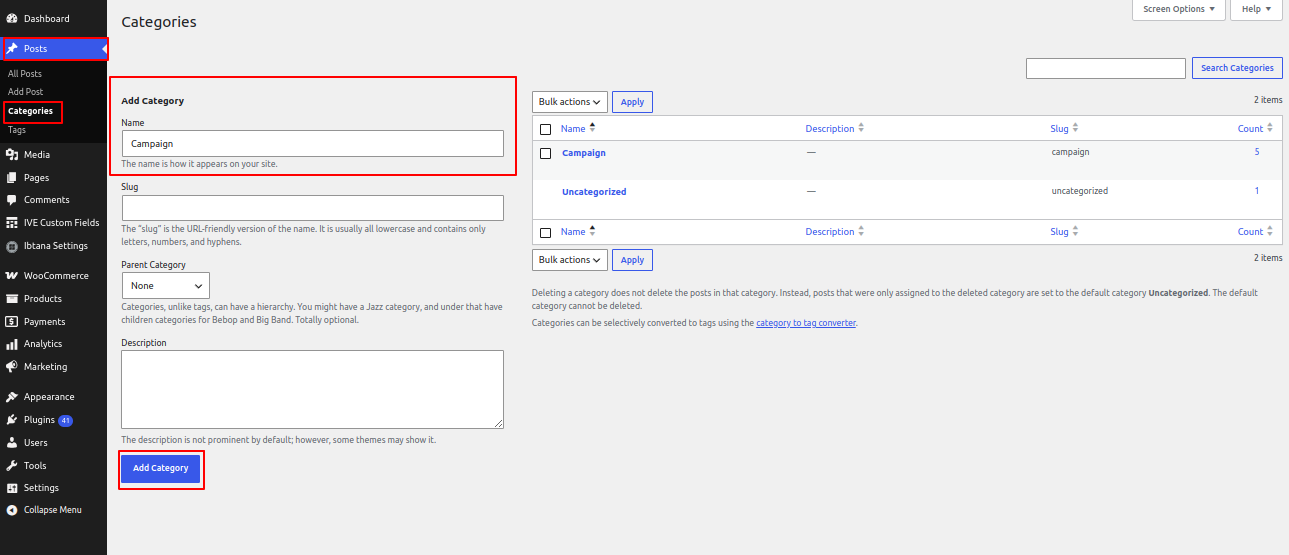Image resolution: width=1289 pixels, height=555 pixels.
Task: Click the Add Category button
Action: tap(161, 468)
